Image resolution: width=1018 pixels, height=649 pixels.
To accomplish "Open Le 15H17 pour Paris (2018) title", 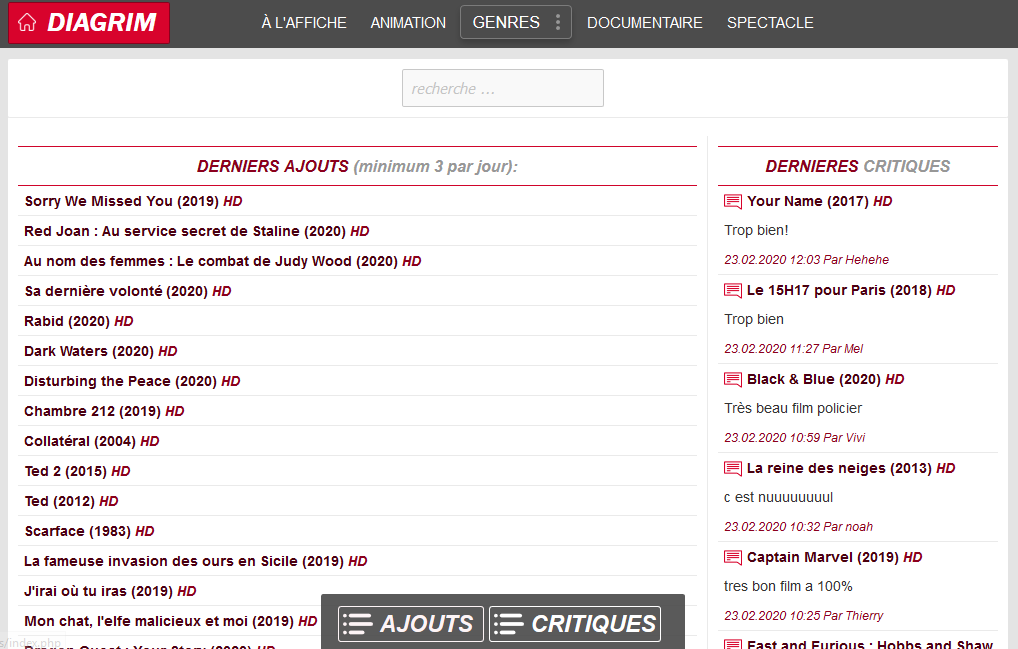I will pos(851,290).
